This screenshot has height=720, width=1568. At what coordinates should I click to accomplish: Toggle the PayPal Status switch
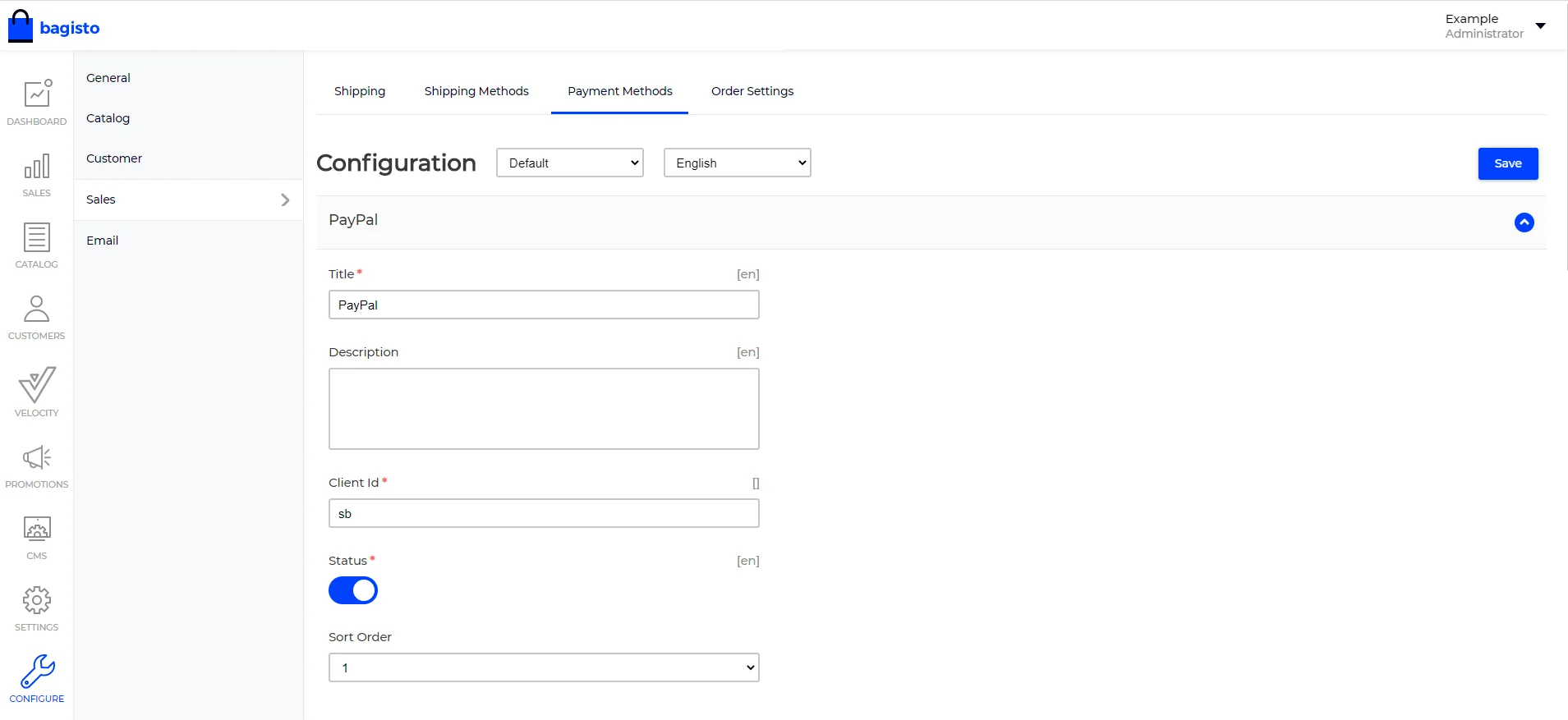click(x=353, y=590)
